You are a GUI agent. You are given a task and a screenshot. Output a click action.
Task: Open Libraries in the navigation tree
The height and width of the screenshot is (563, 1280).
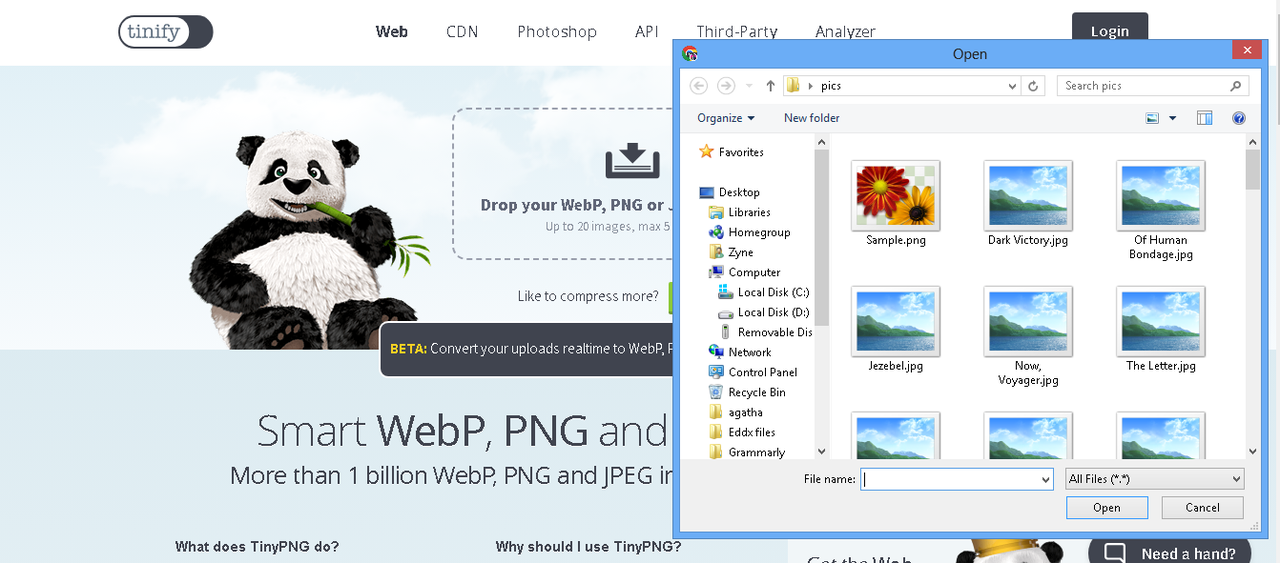point(749,212)
